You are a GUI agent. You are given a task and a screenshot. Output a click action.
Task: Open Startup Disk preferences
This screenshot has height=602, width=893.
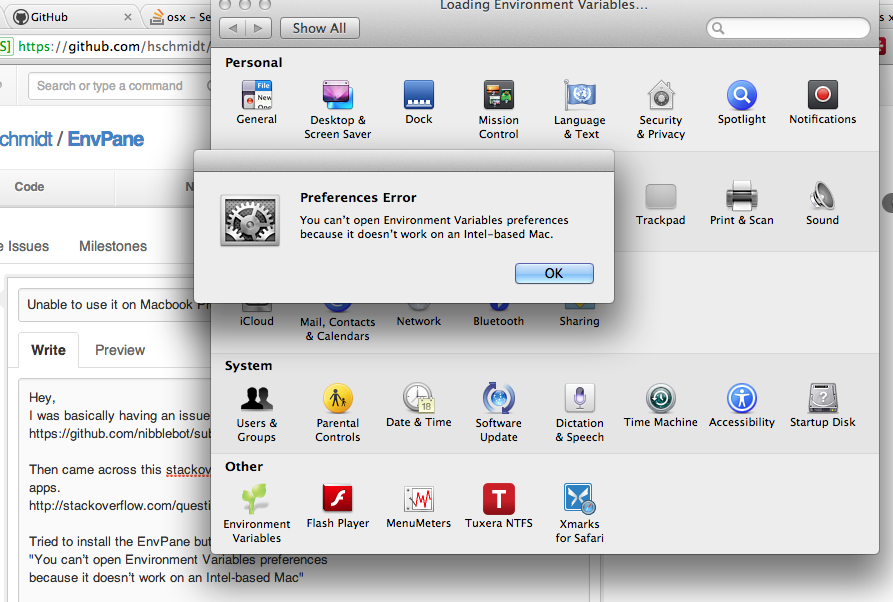pos(822,406)
